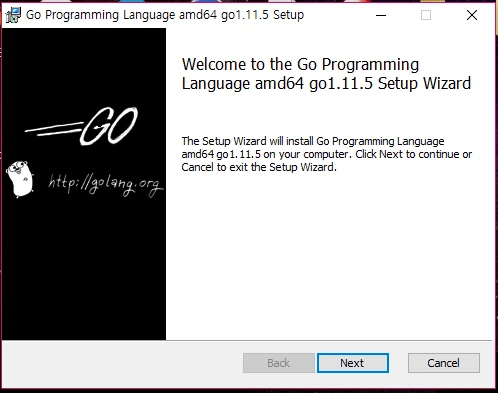This screenshot has width=498, height=393.
Task: Click the window title 'Go Programming Language amd64 go1.11.5 Setup'
Action: point(165,15)
